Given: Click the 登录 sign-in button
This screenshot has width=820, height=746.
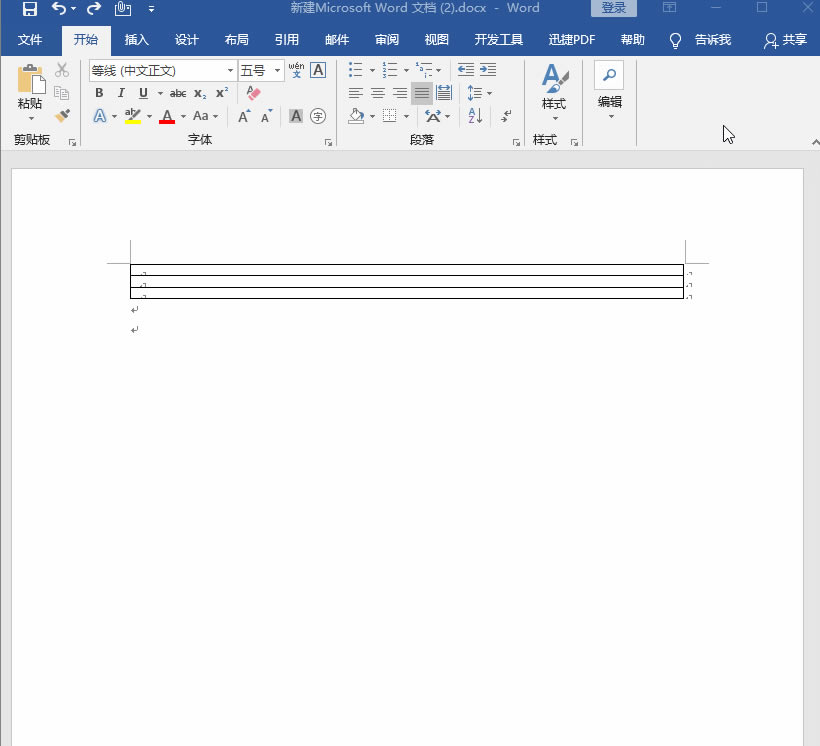Looking at the screenshot, I should 613,9.
